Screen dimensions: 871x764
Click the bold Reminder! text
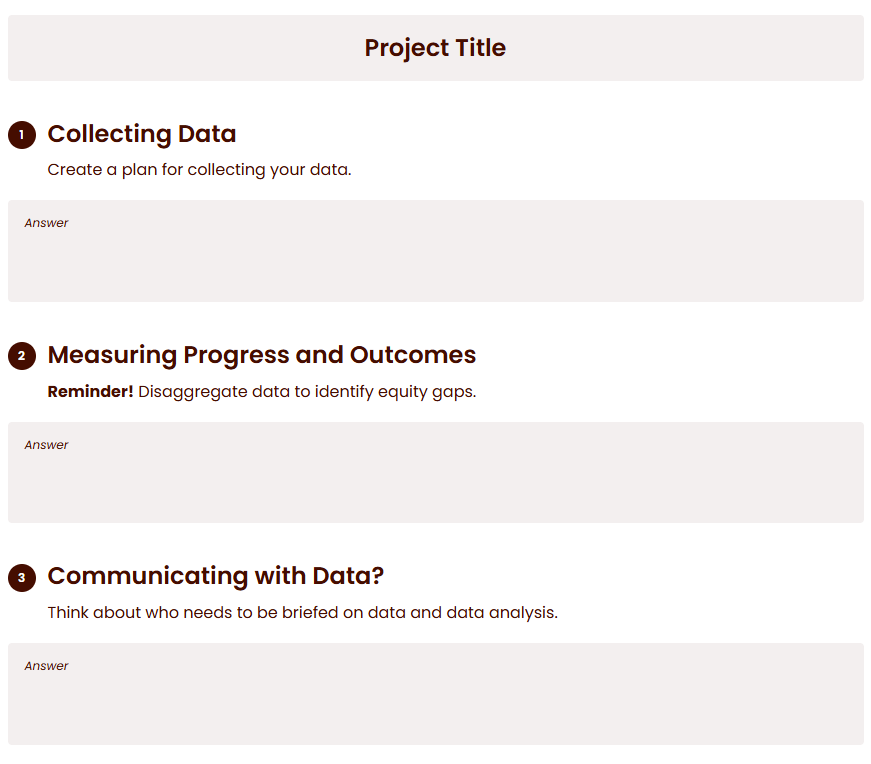[x=91, y=391]
